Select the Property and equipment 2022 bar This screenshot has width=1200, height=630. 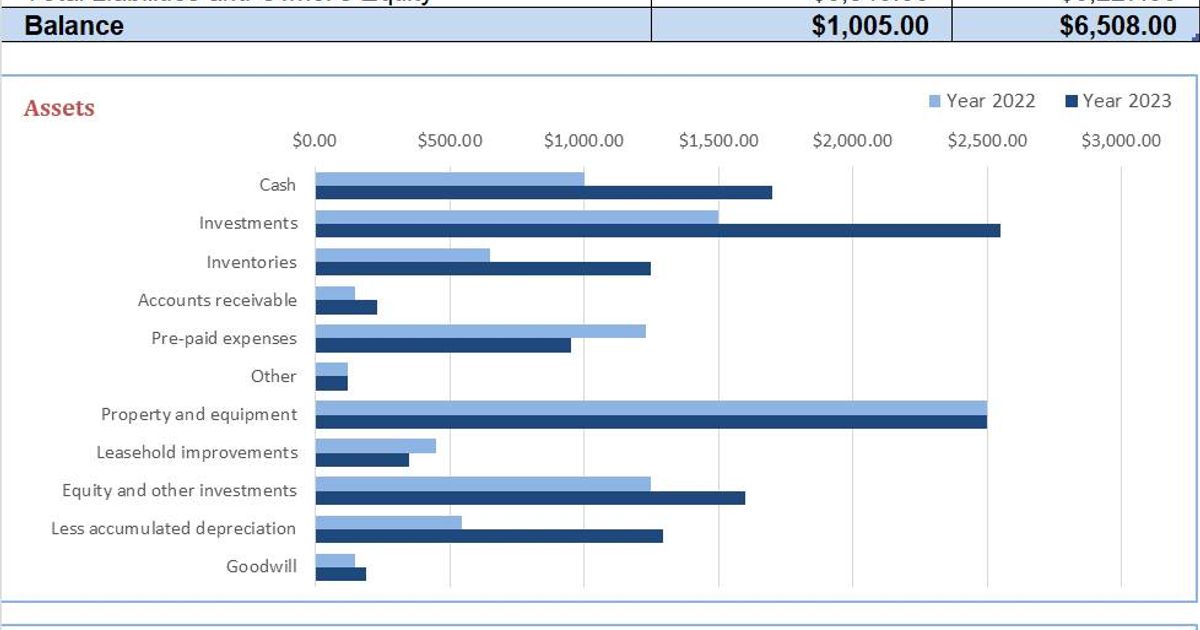(x=650, y=405)
